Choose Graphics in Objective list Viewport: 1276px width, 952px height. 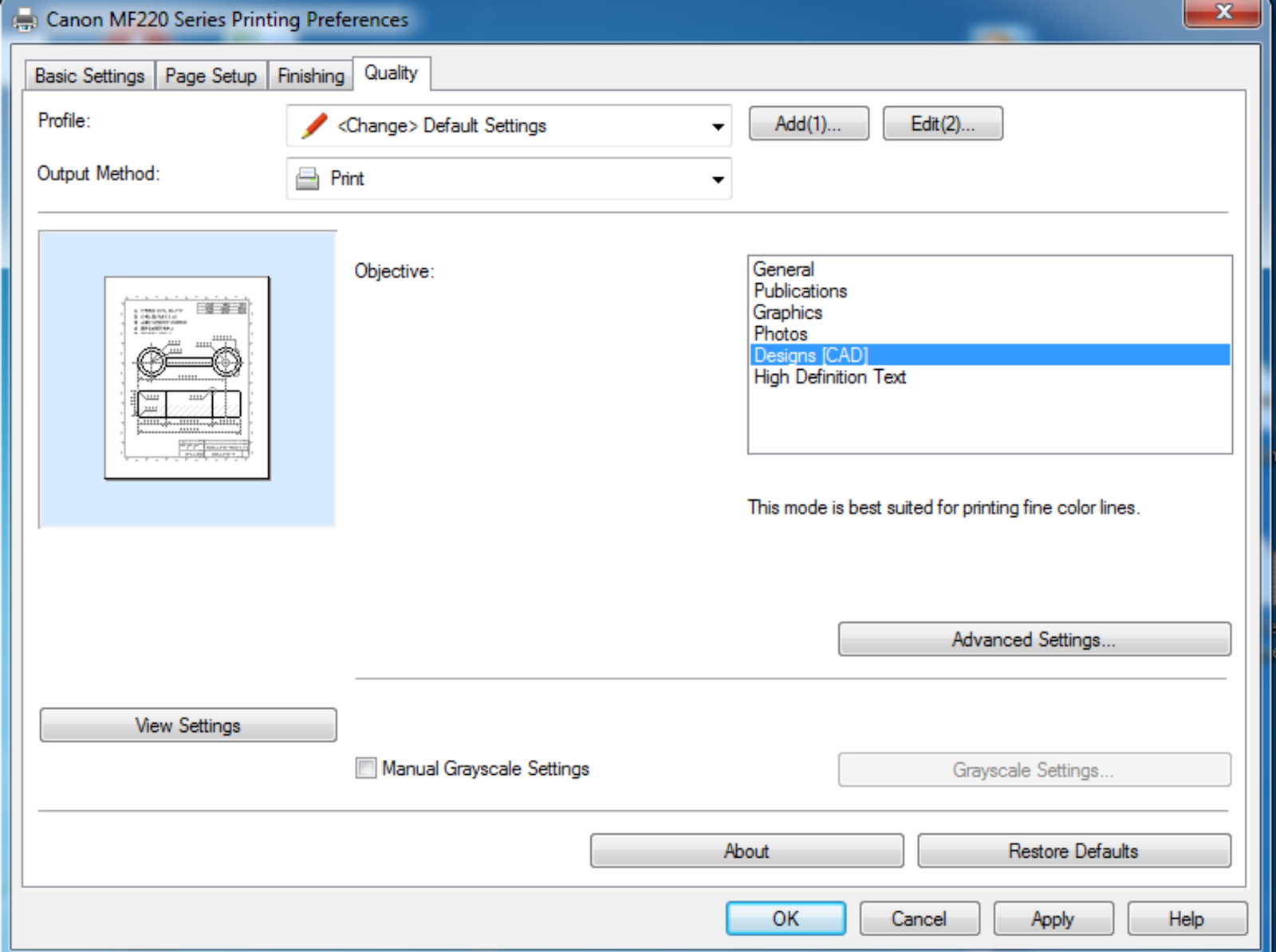coord(990,313)
